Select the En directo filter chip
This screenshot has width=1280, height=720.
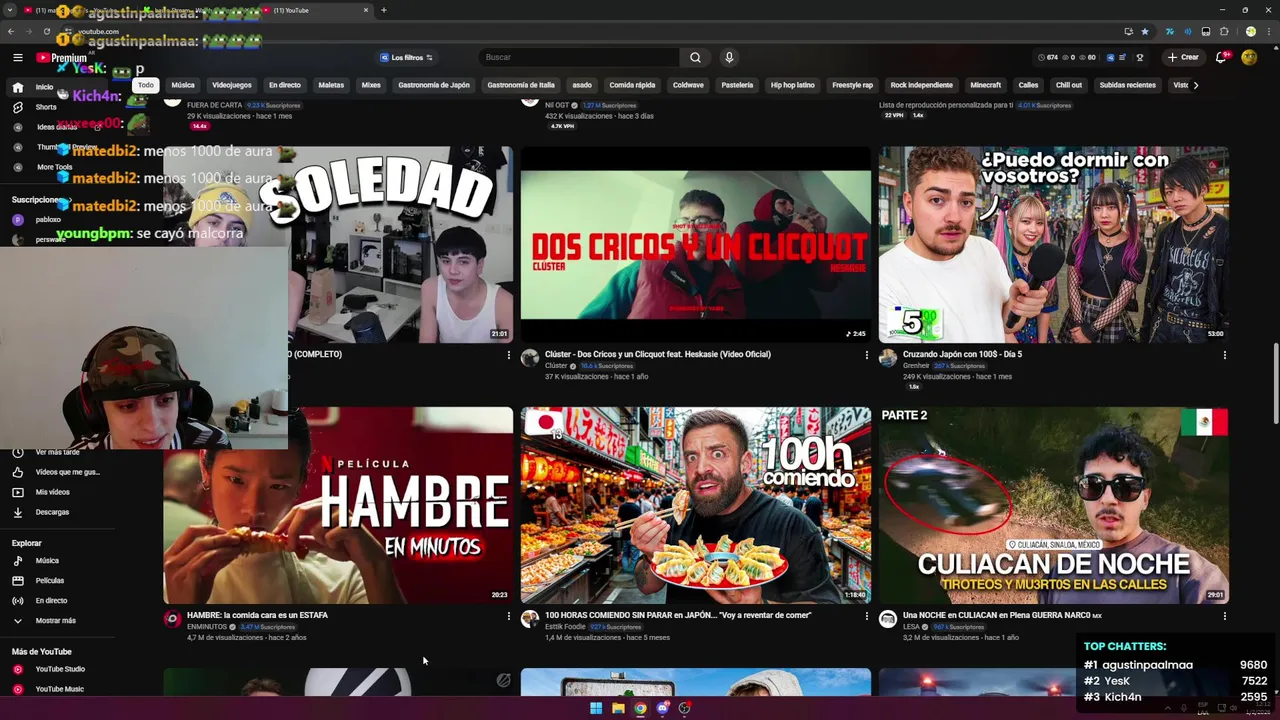tap(284, 85)
